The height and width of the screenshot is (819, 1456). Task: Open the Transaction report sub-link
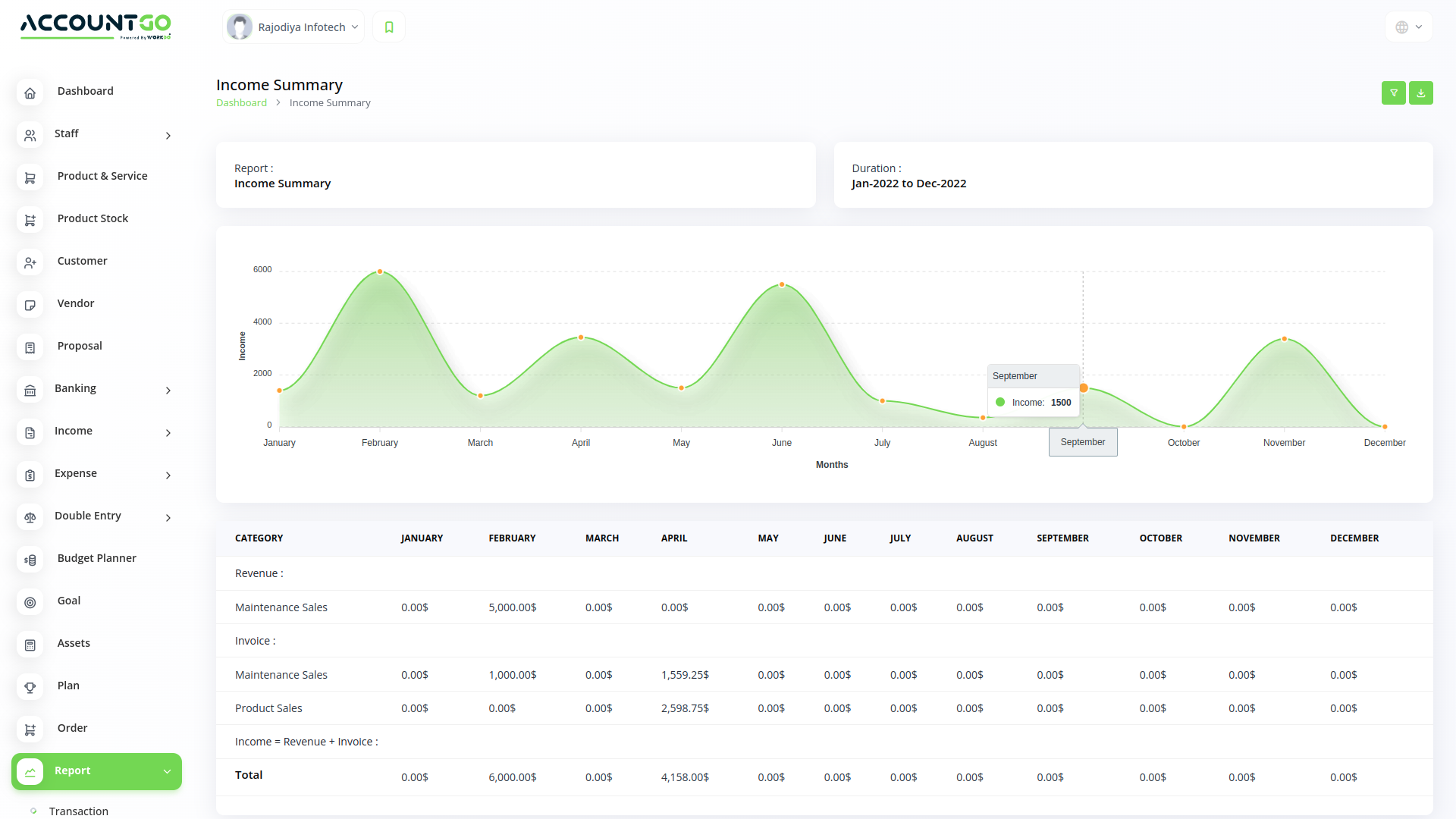pyautogui.click(x=79, y=811)
